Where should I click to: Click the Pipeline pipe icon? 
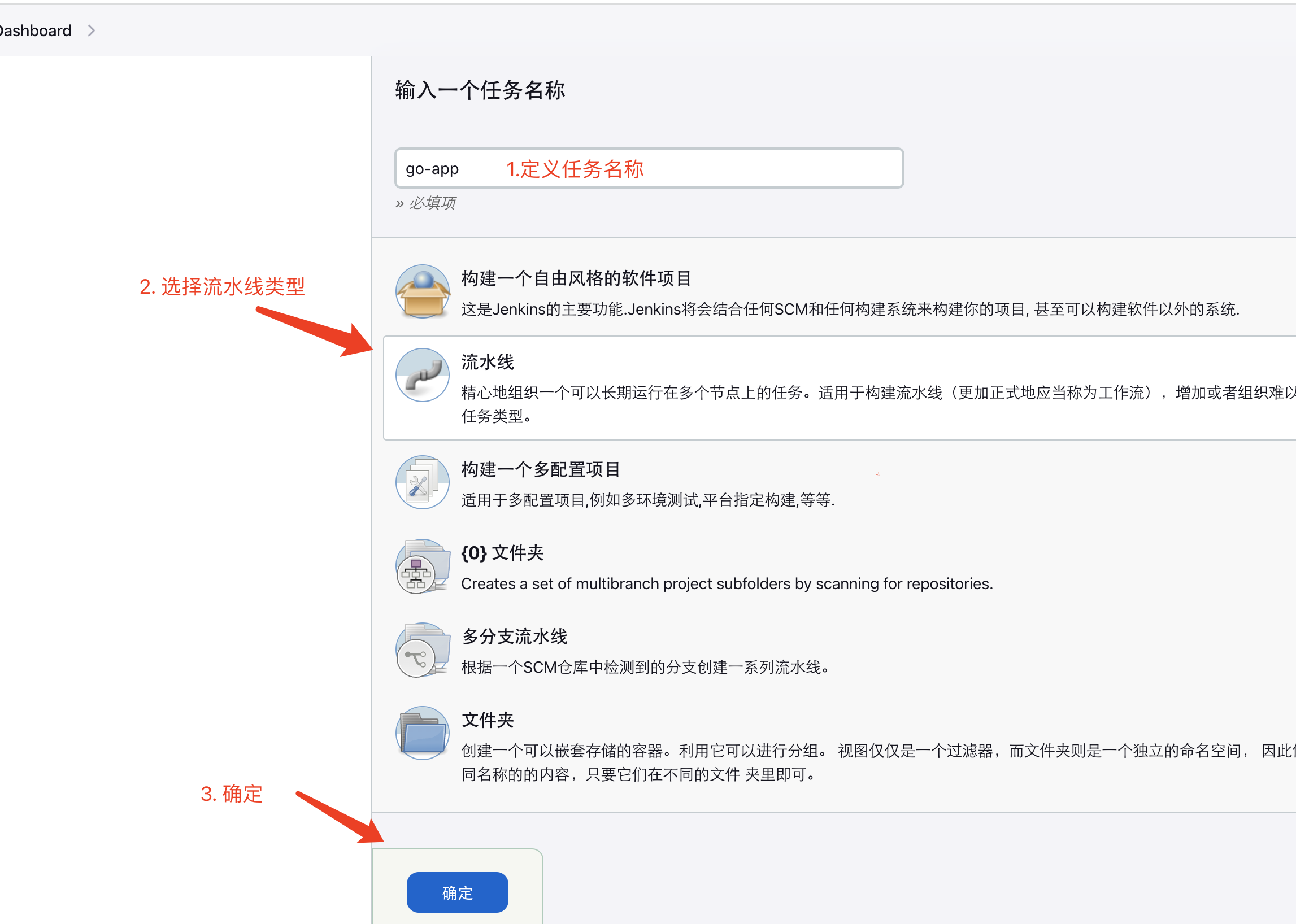[x=423, y=375]
